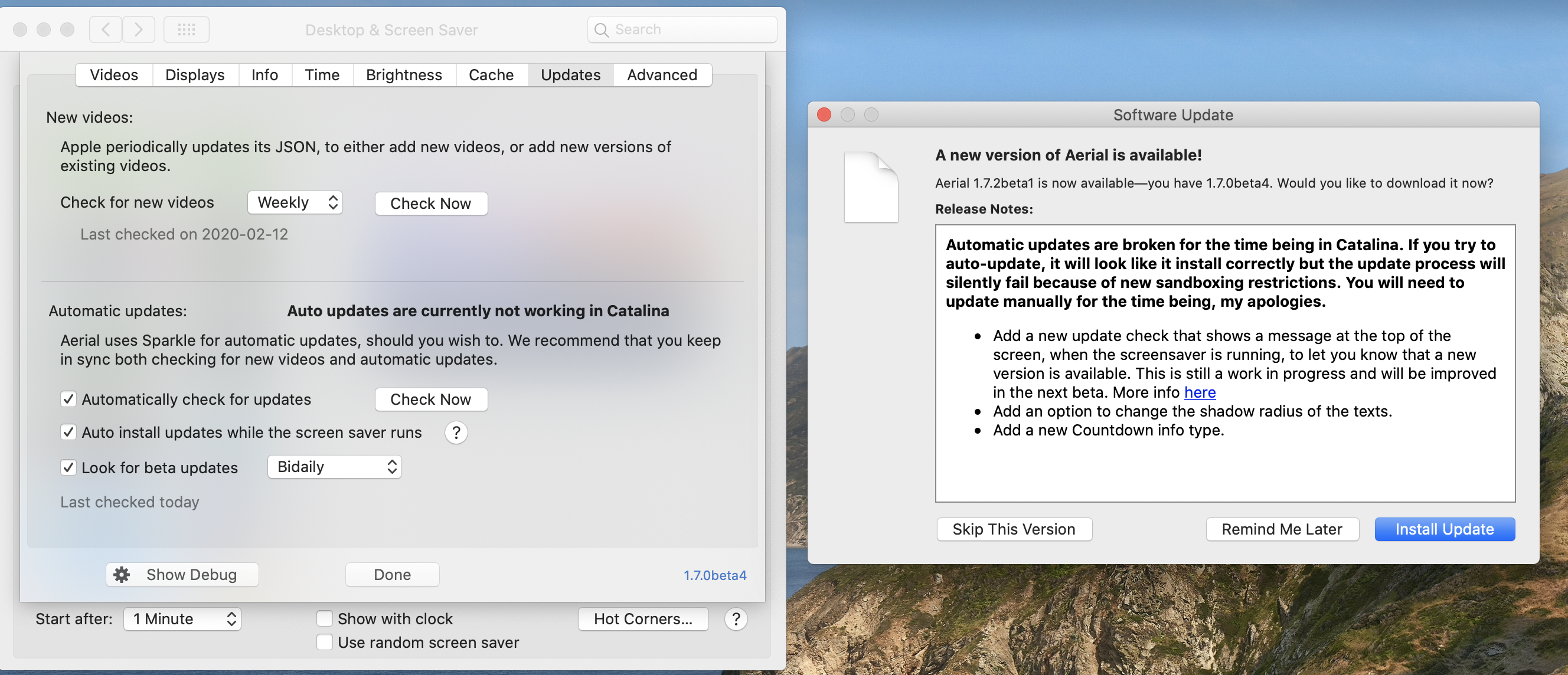Uncheck Look for beta updates
Screen dimensions: 1568x675
[x=68, y=467]
